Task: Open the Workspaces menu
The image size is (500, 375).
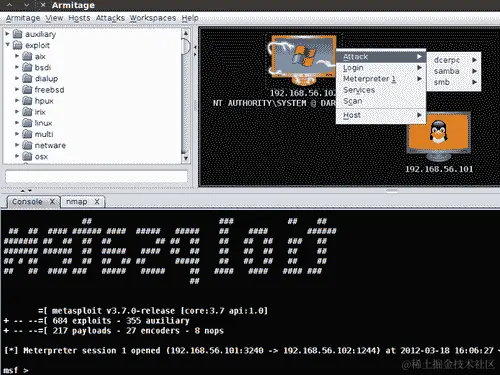Action: (x=153, y=18)
